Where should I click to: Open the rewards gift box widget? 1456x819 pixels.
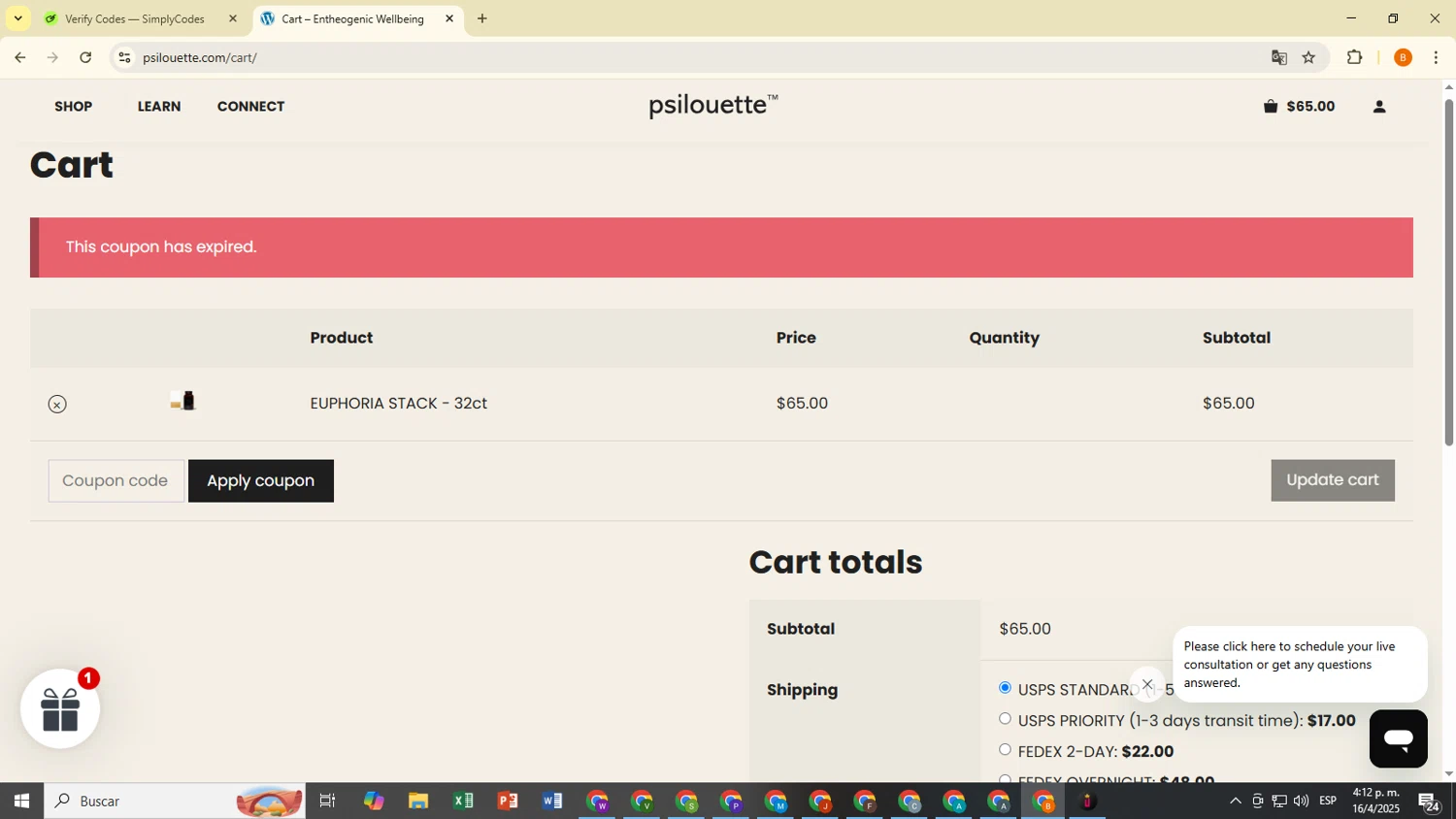point(60,708)
